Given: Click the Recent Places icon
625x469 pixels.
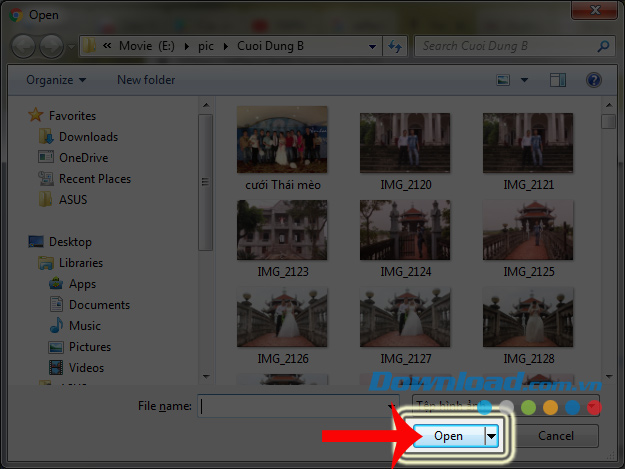Looking at the screenshot, I should pyautogui.click(x=46, y=179).
